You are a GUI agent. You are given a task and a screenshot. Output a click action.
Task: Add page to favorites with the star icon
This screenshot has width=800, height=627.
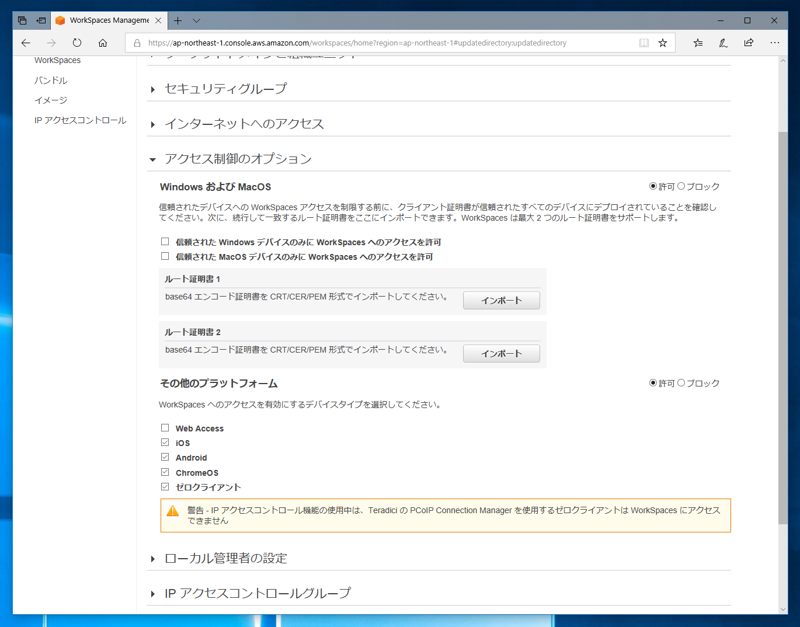pos(663,43)
